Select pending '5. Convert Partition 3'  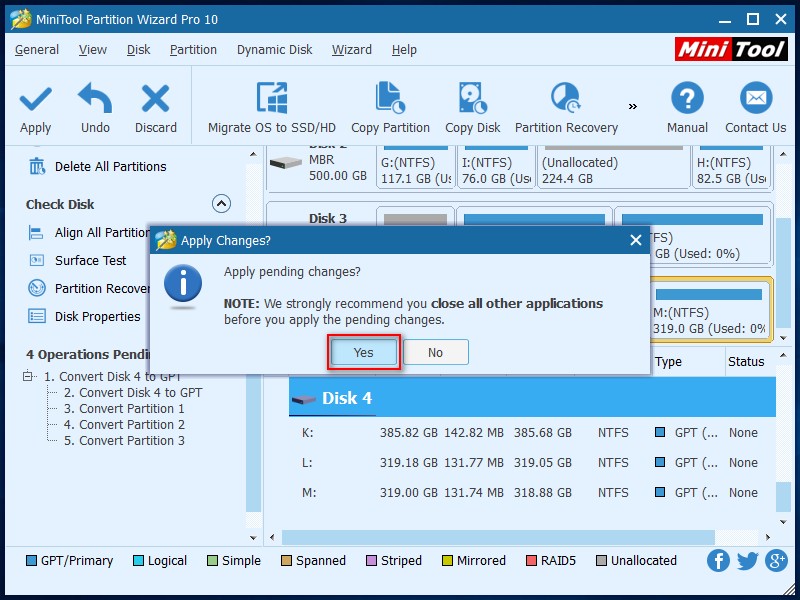124,441
